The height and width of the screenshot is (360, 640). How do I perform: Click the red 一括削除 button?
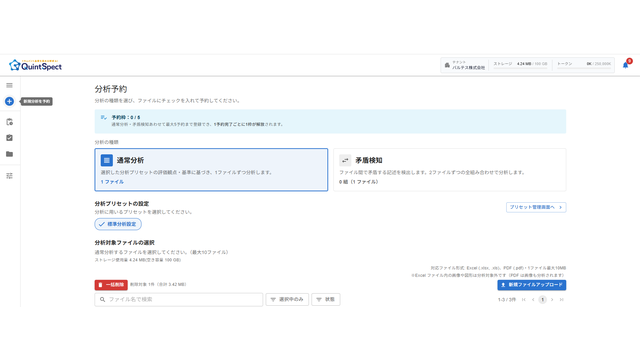pos(111,284)
